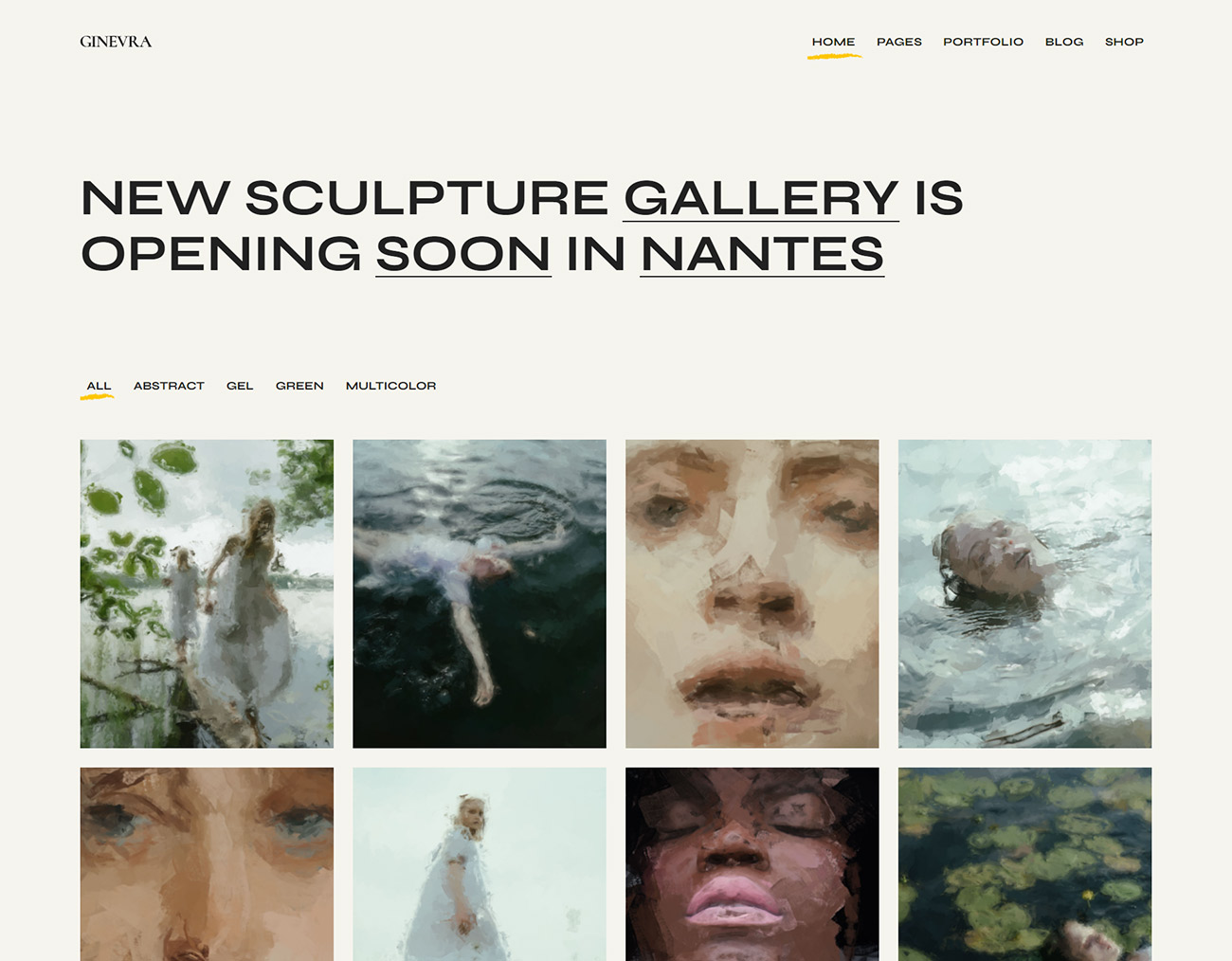Open the floating woman in dark water painting
The height and width of the screenshot is (961, 1232).
[480, 593]
